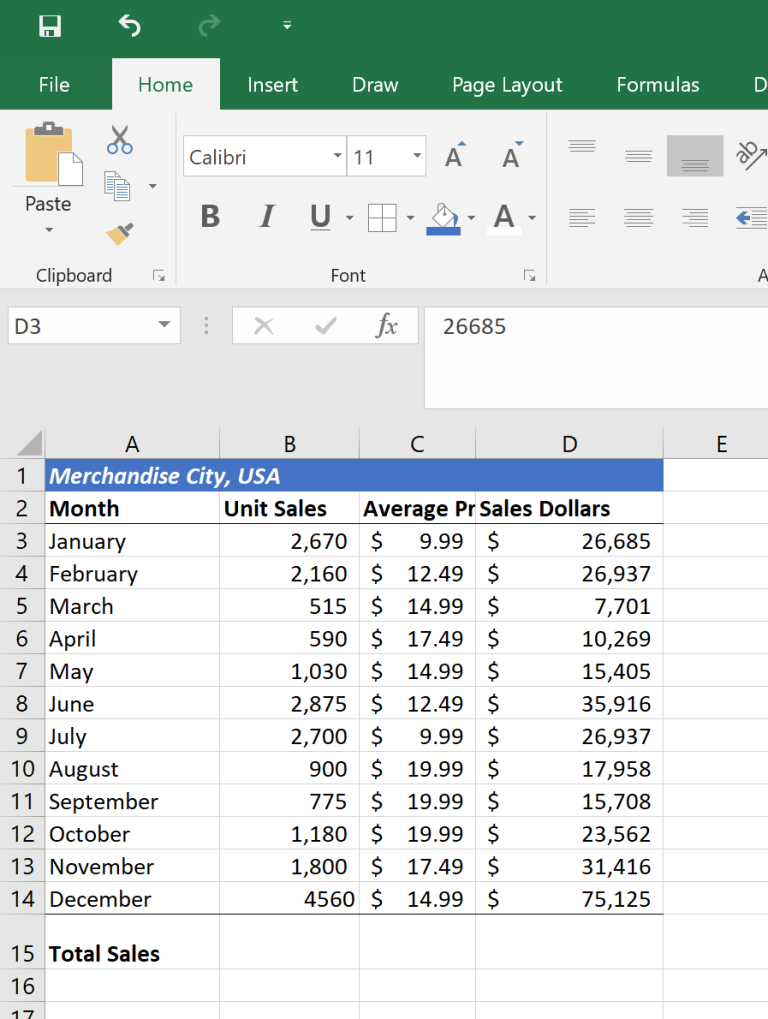Viewport: 768px width, 1019px height.
Task: Click the Redo arrow
Action: 205,25
